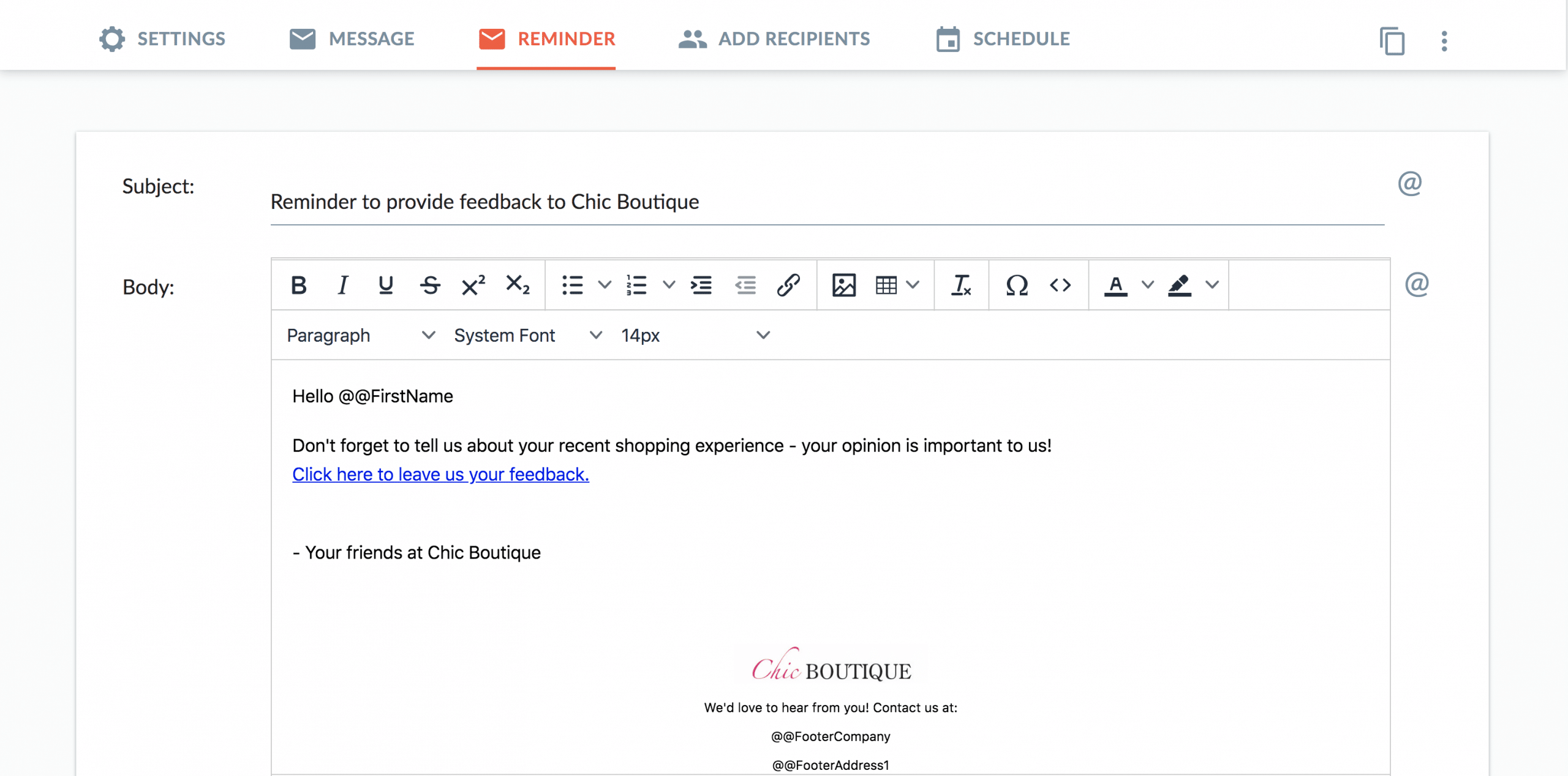Increase indent of the paragraph

coord(702,284)
